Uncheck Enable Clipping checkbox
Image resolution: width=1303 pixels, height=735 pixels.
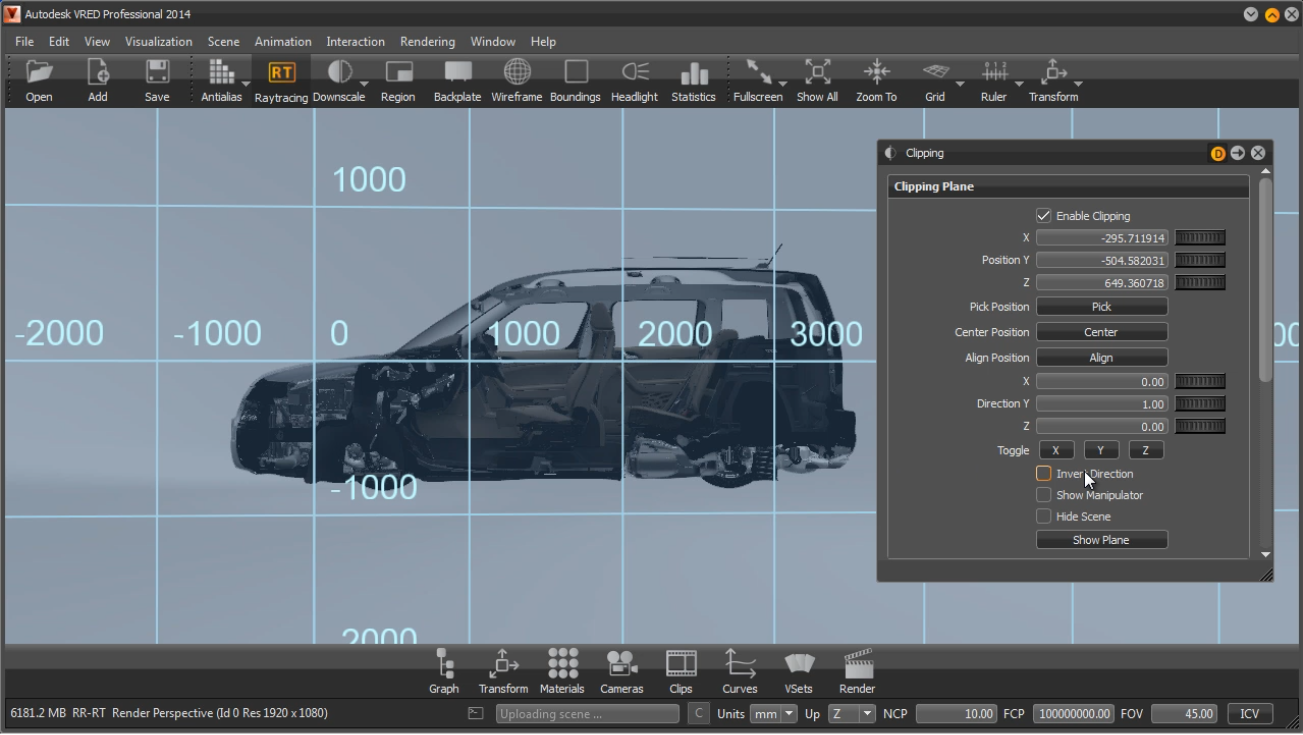pyautogui.click(x=1043, y=216)
